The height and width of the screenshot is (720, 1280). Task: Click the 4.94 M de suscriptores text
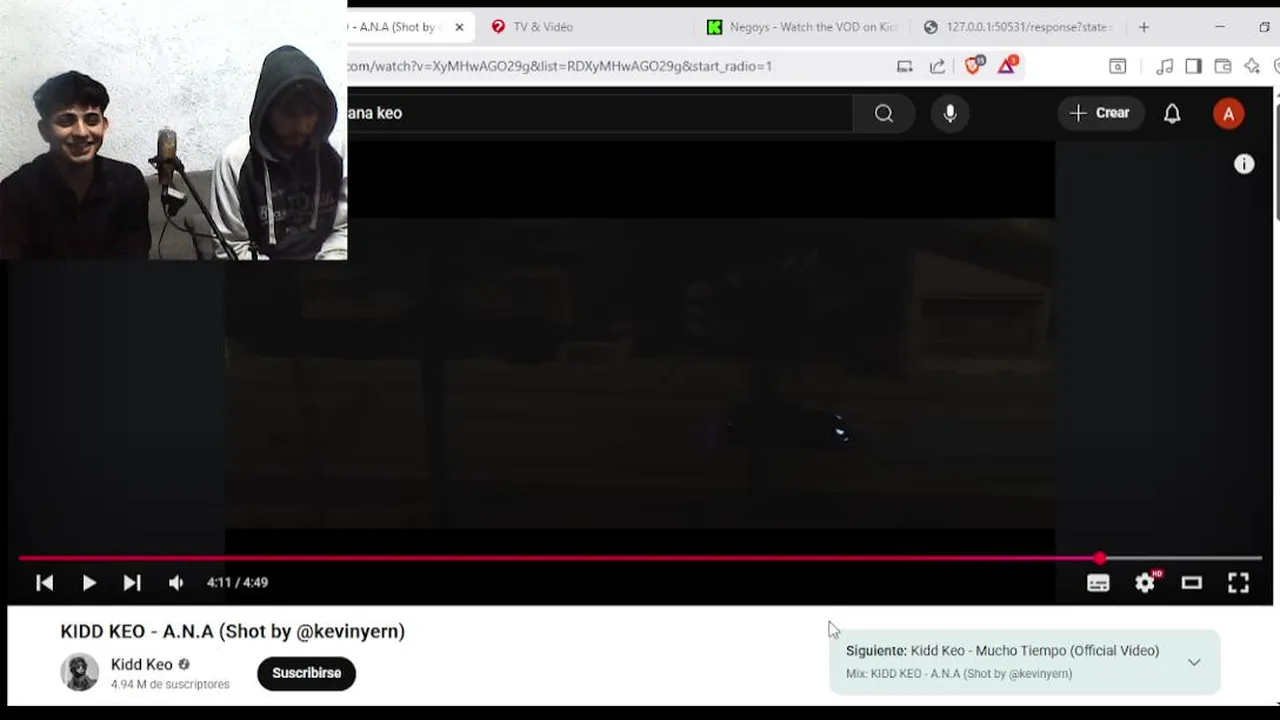pyautogui.click(x=170, y=684)
